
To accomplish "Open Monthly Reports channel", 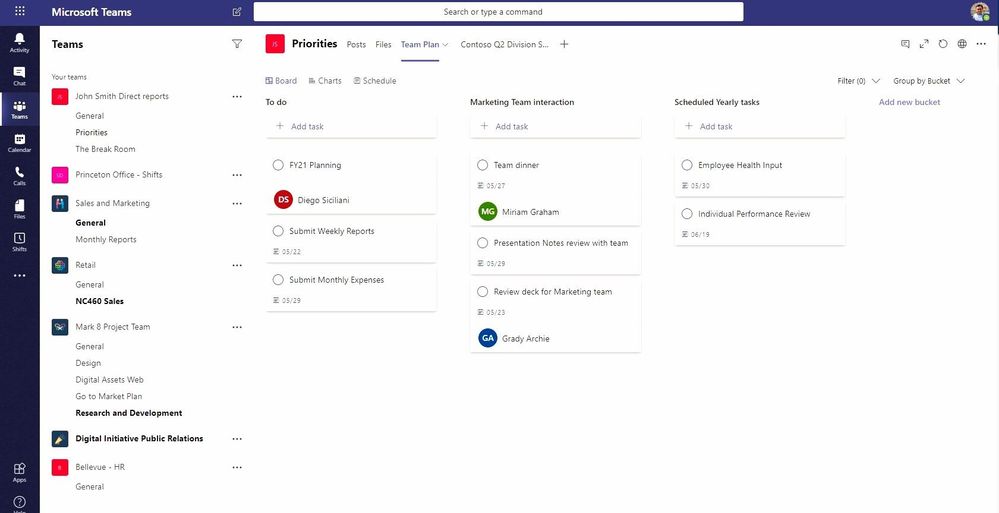I will [106, 240].
